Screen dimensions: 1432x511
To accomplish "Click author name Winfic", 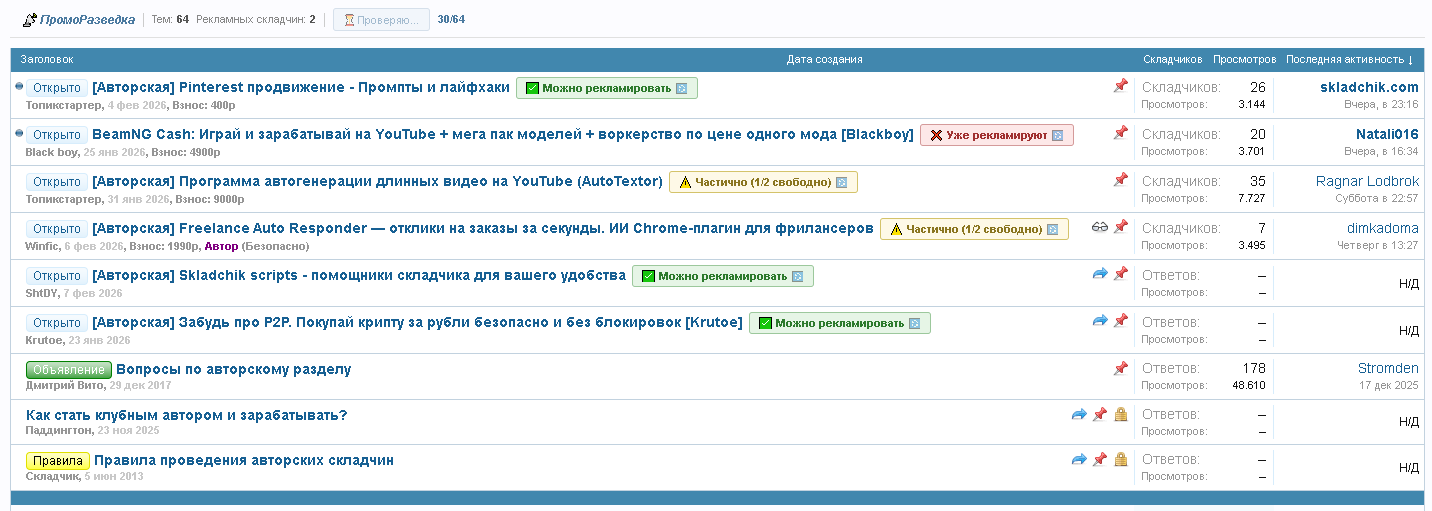I will click(41, 246).
